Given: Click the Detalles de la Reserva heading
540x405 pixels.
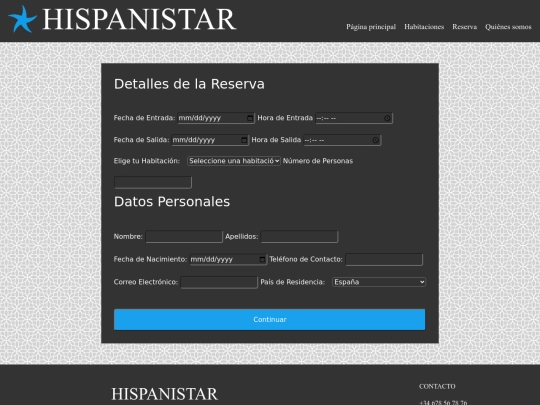Looking at the screenshot, I should pyautogui.click(x=189, y=84).
